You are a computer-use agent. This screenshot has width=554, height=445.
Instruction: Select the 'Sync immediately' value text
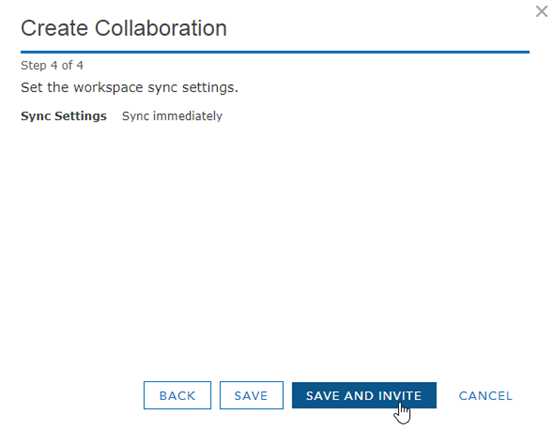(x=172, y=116)
